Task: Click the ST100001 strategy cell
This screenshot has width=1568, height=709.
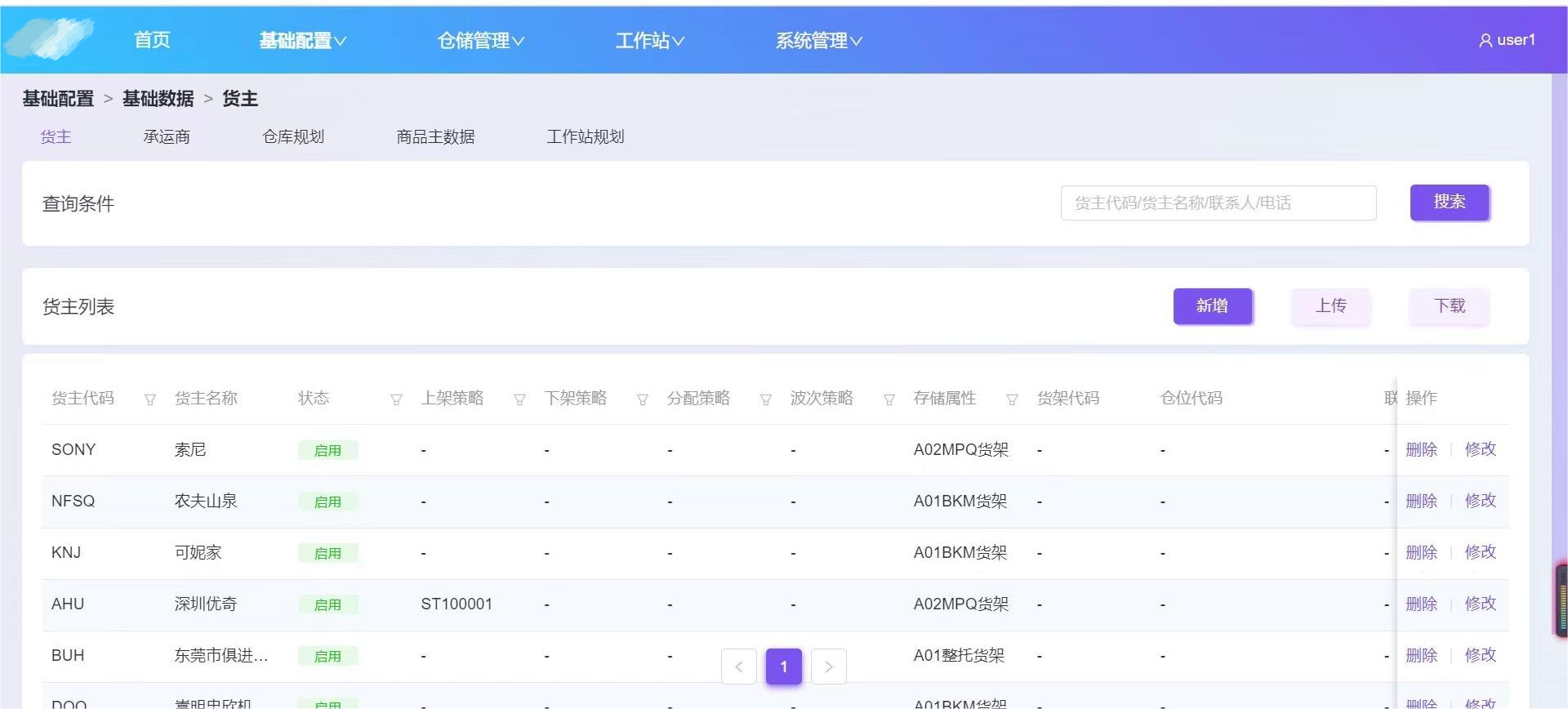Action: coord(457,604)
